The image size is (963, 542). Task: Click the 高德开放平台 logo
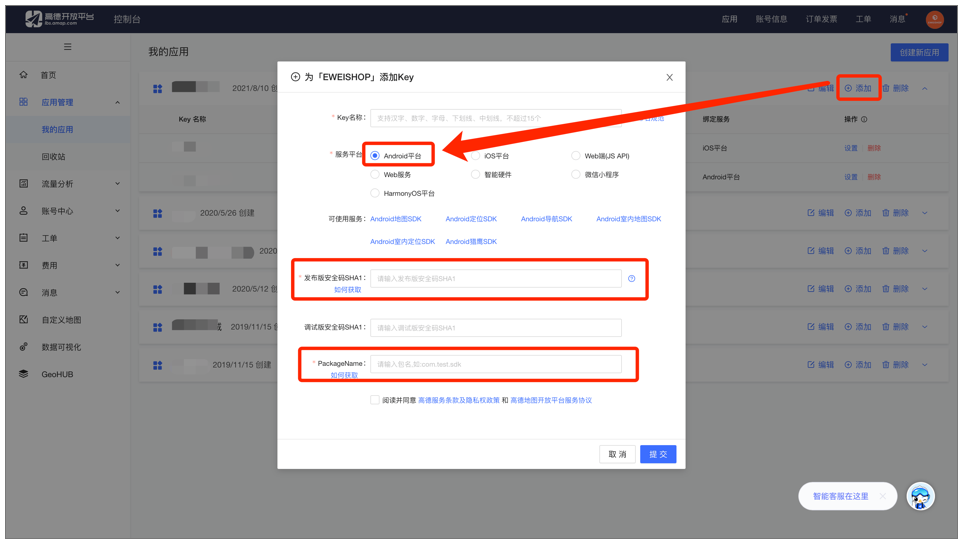point(60,19)
